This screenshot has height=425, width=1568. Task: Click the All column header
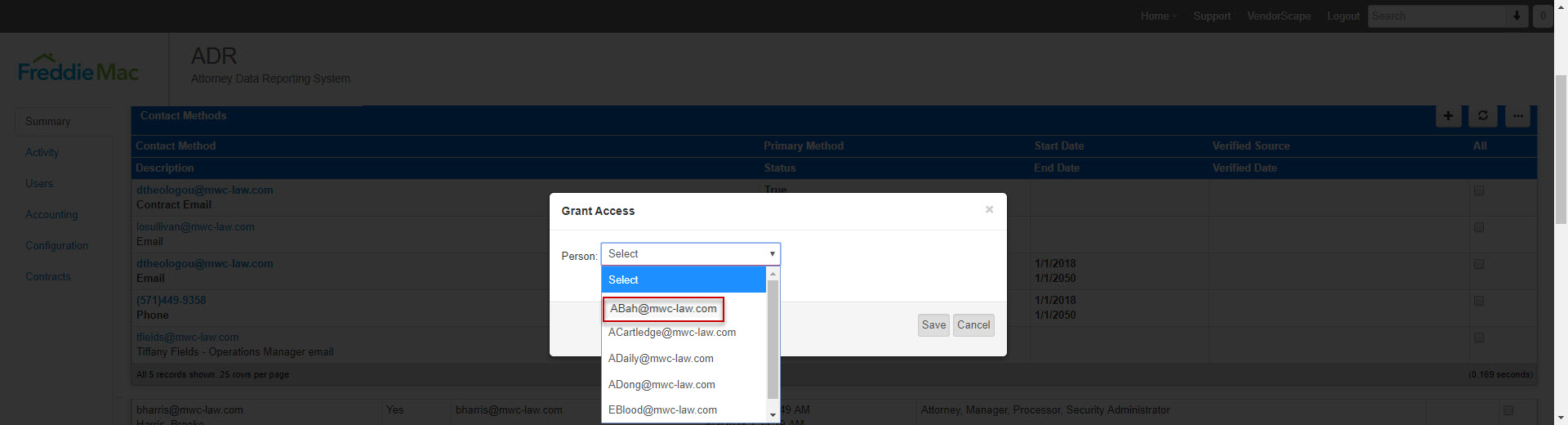coord(1480,145)
